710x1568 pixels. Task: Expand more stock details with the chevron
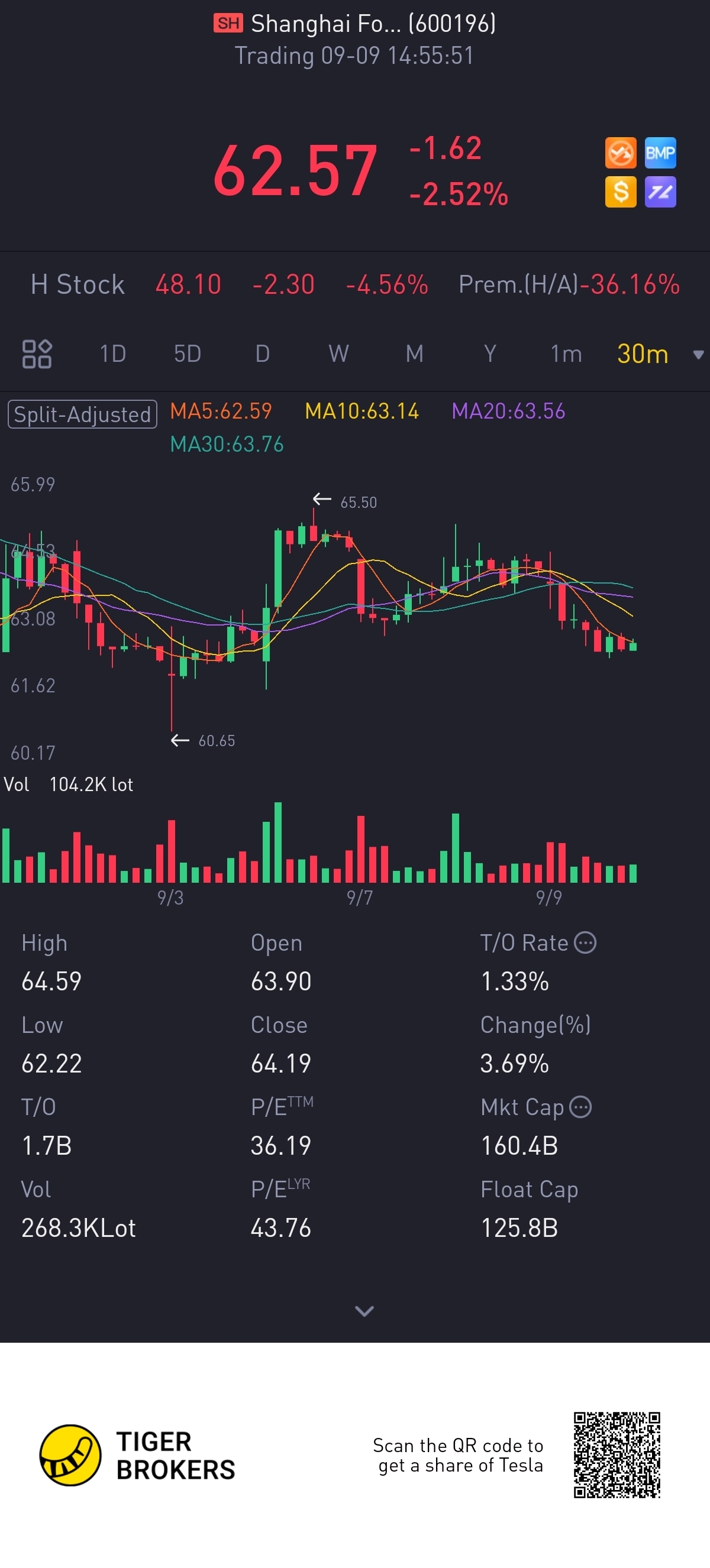[x=364, y=1311]
